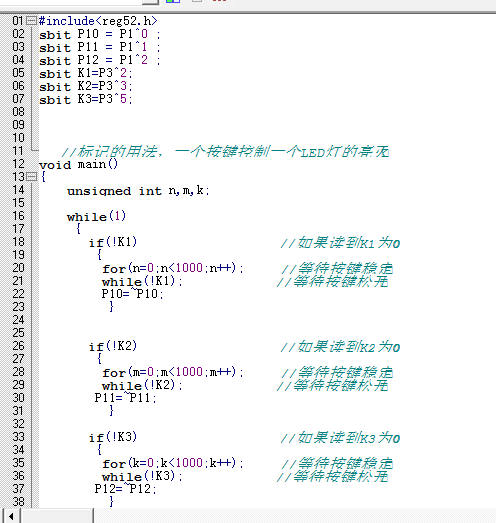Click the 'sbit K2=P3^3' line

[x=86, y=86]
